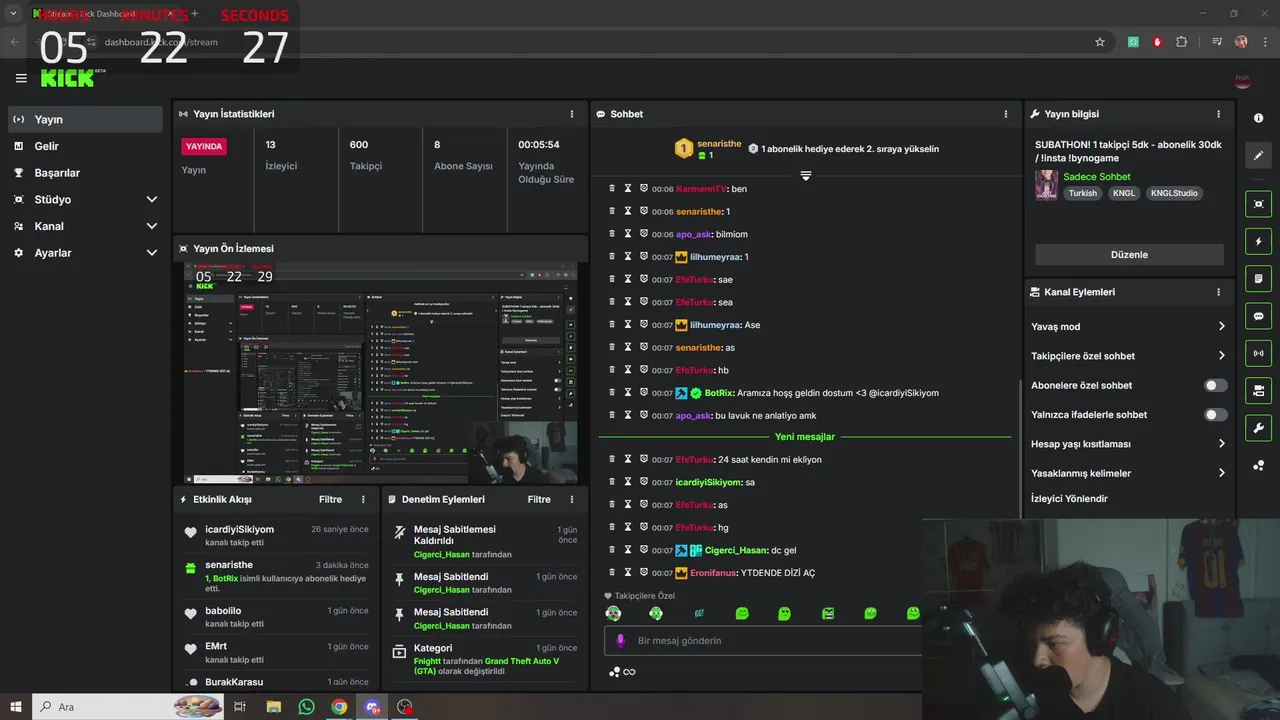Insert the 'GG' emote above the message box
The image size is (1280, 720).
(x=699, y=613)
